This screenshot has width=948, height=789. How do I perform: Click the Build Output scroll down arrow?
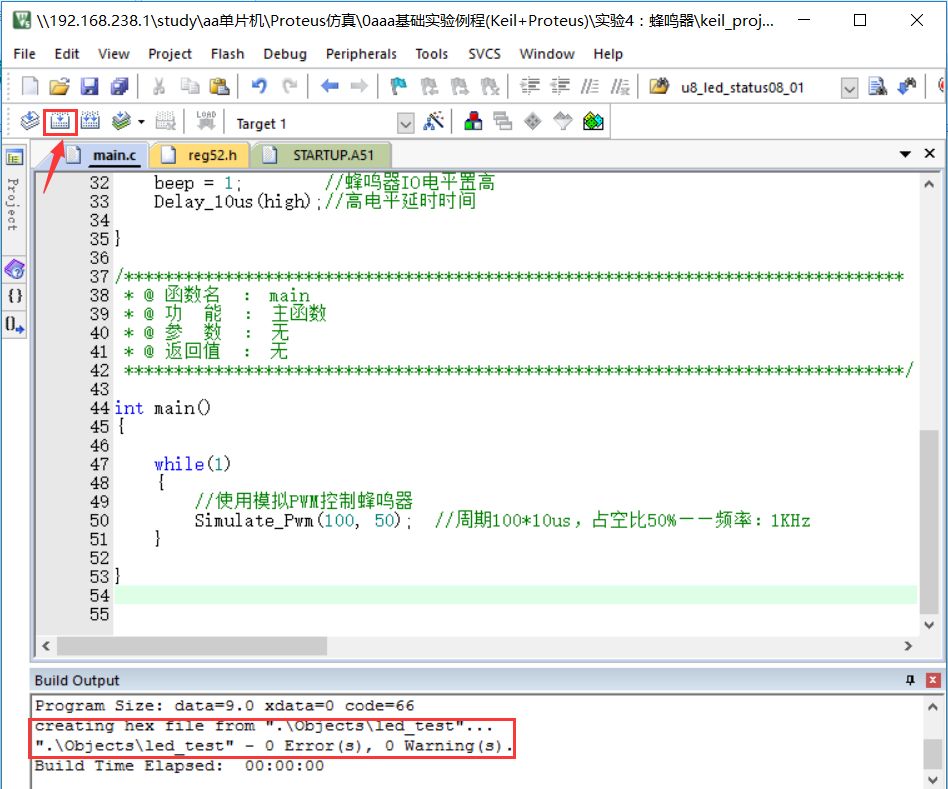click(932, 779)
